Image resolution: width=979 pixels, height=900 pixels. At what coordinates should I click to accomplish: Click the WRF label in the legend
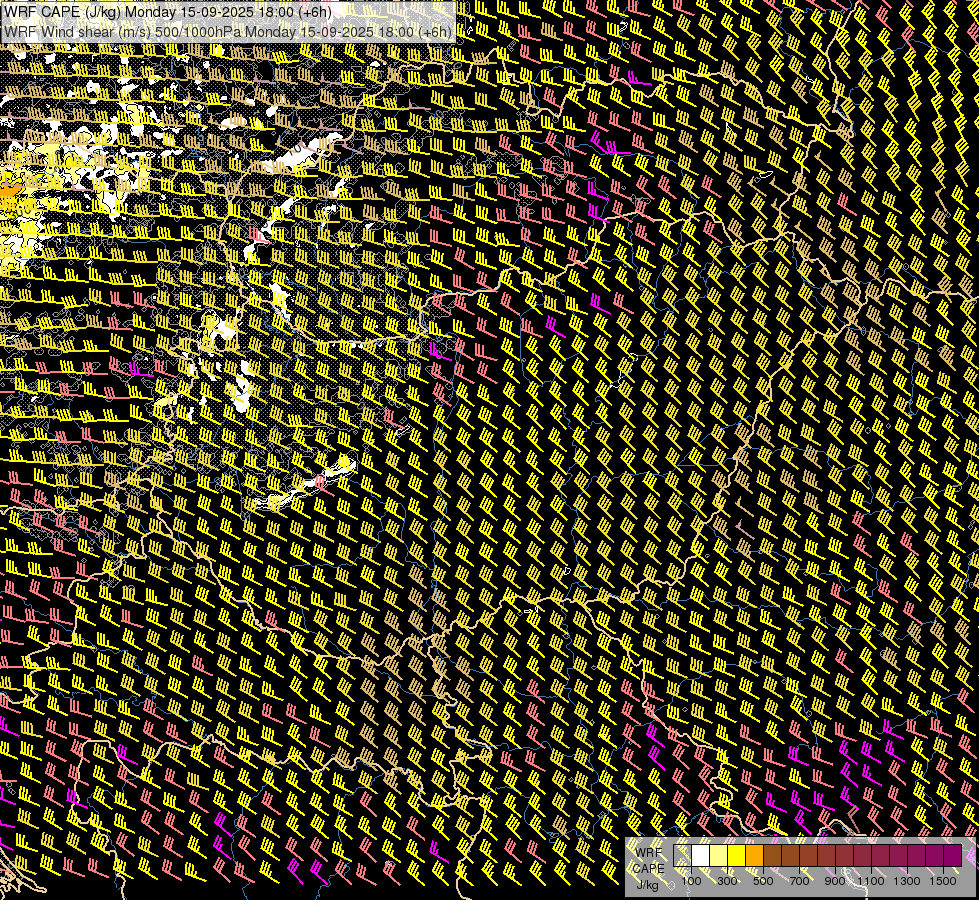pos(649,853)
